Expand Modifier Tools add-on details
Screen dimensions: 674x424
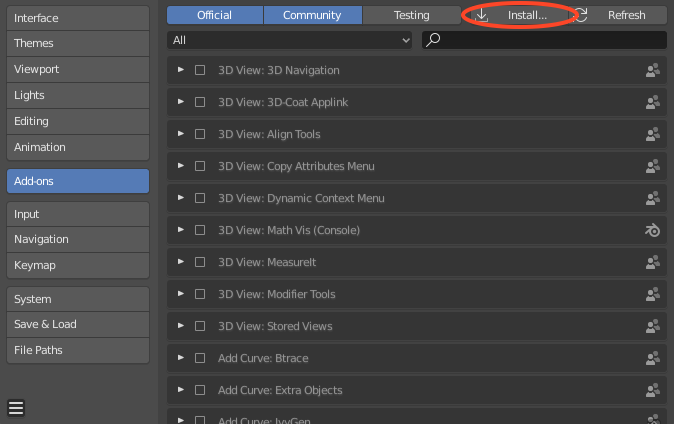[181, 294]
